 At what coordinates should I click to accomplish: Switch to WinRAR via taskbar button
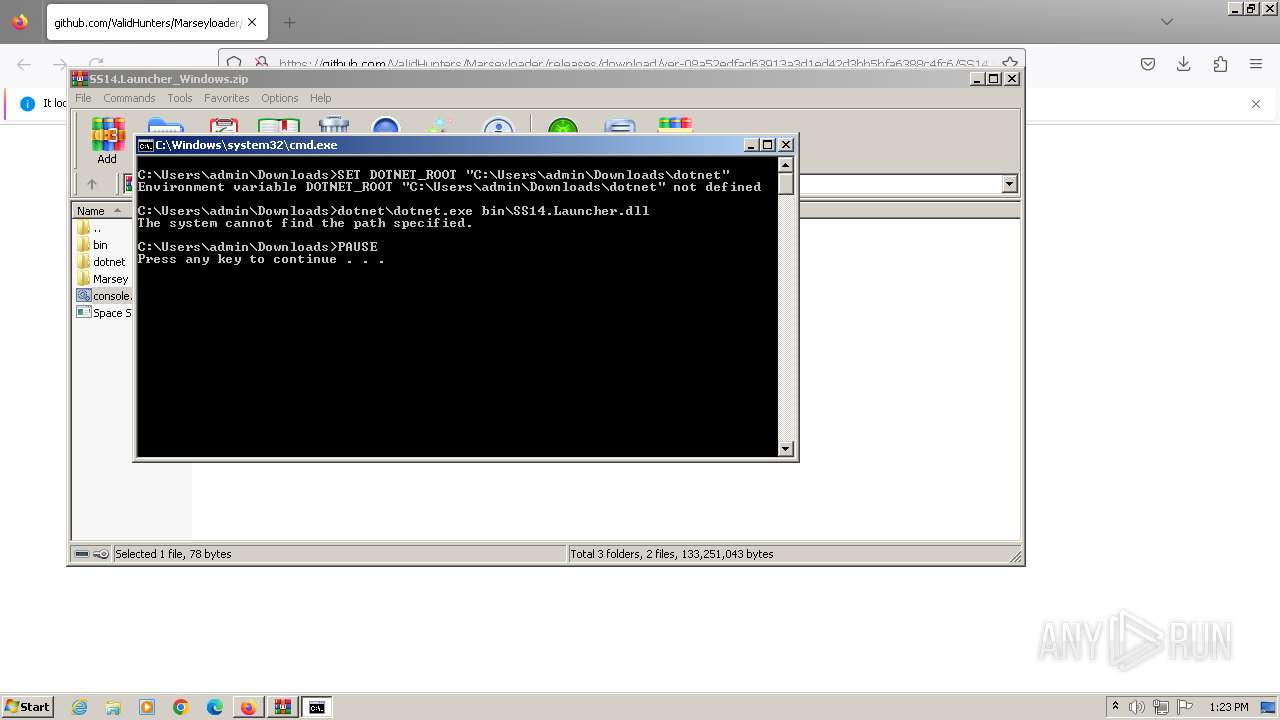283,707
